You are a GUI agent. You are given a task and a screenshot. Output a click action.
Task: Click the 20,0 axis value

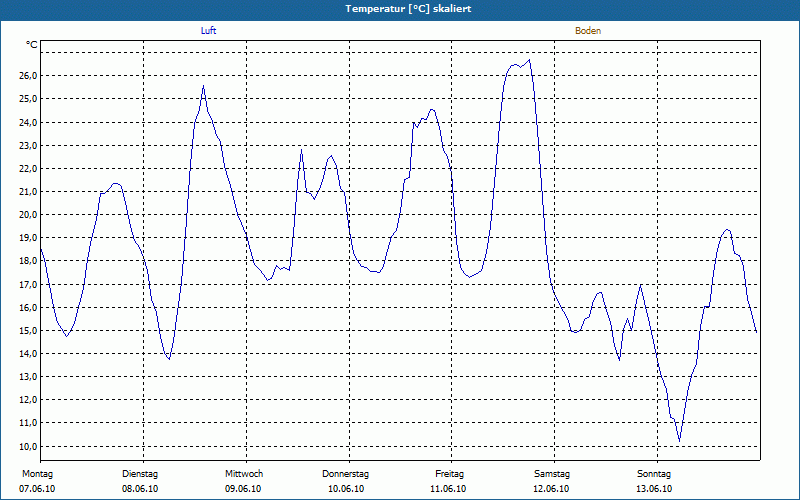28,214
